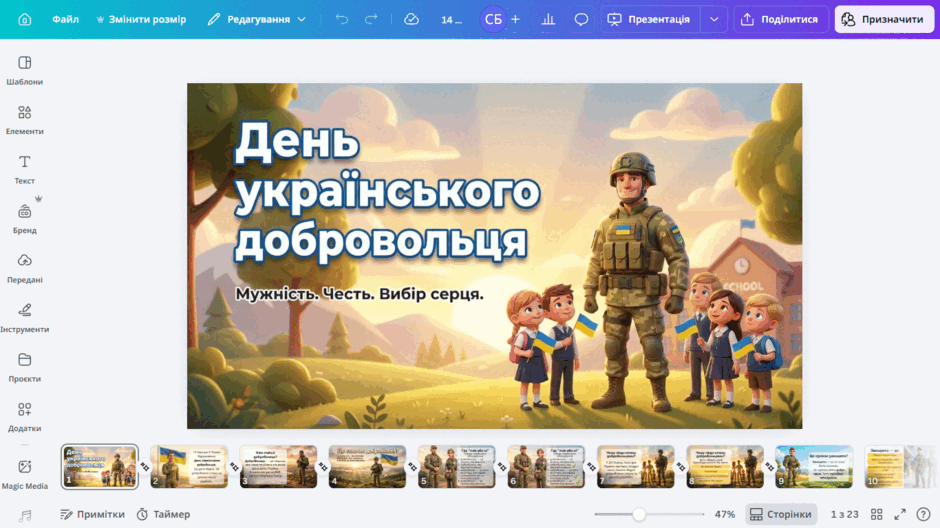
Task: Add transition between slides 1 and 2
Action: pyautogui.click(x=144, y=466)
